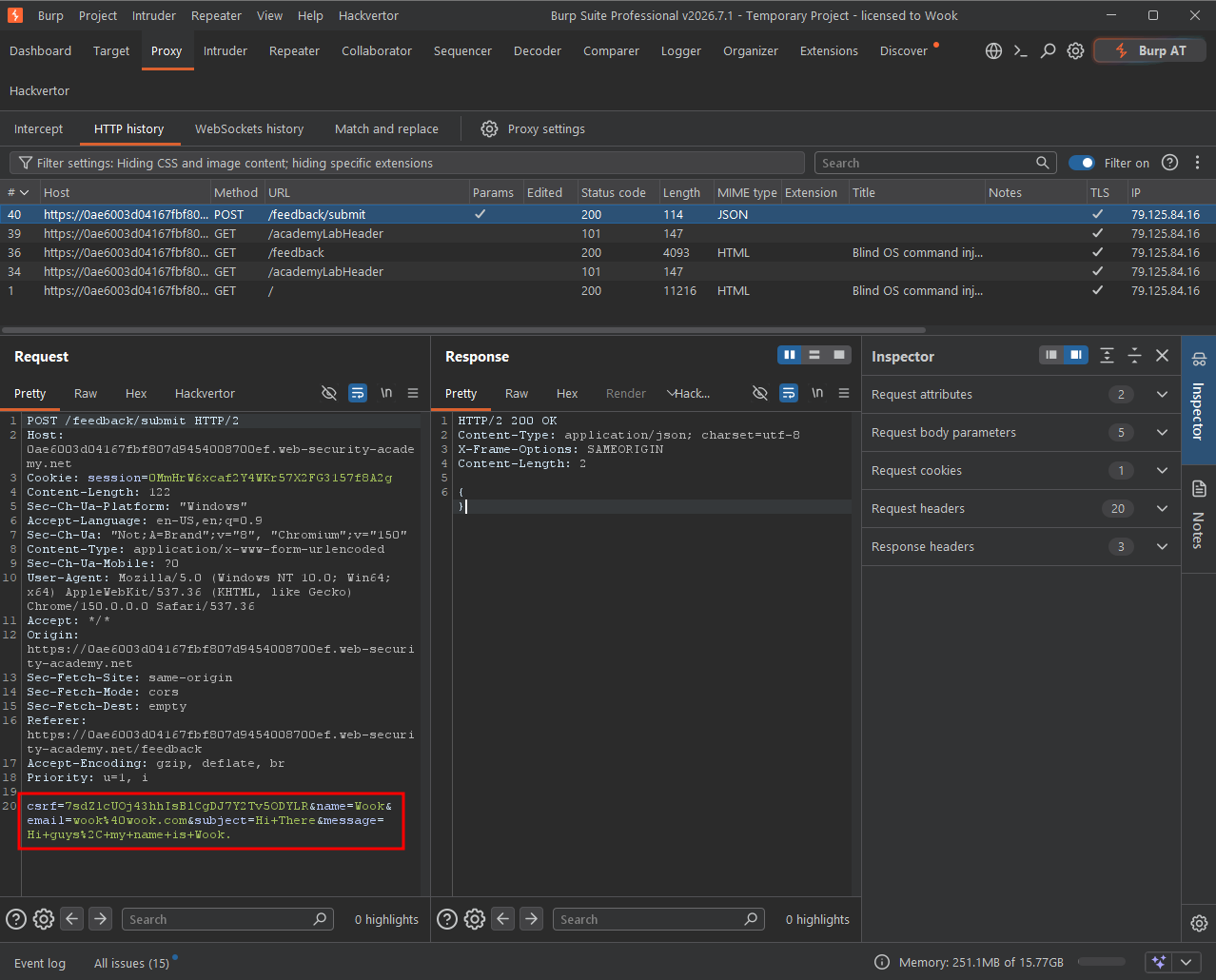This screenshot has height=980, width=1216.
Task: Open the terminal prompt icon in top toolbar
Action: tap(1021, 51)
